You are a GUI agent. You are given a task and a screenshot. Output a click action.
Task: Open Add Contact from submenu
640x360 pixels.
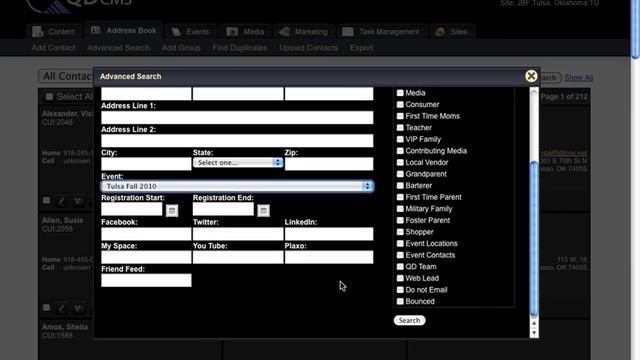(x=53, y=48)
